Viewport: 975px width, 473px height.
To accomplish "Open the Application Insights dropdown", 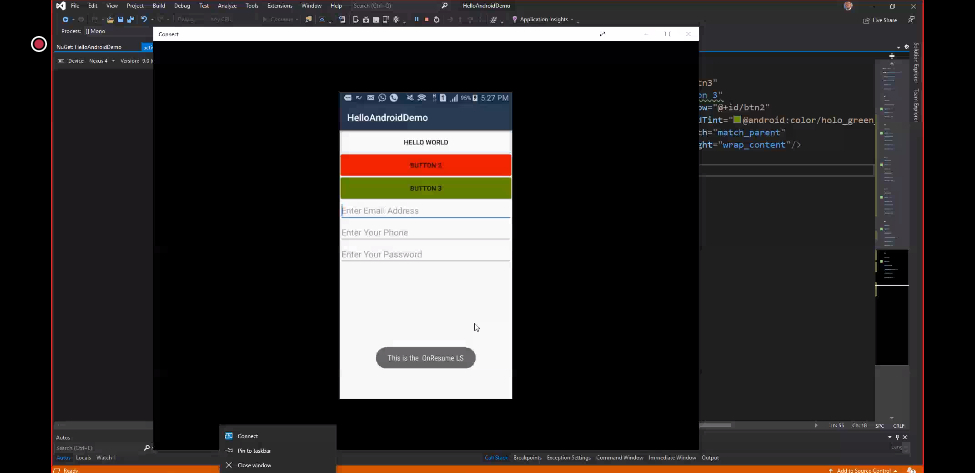I will click(542, 19).
